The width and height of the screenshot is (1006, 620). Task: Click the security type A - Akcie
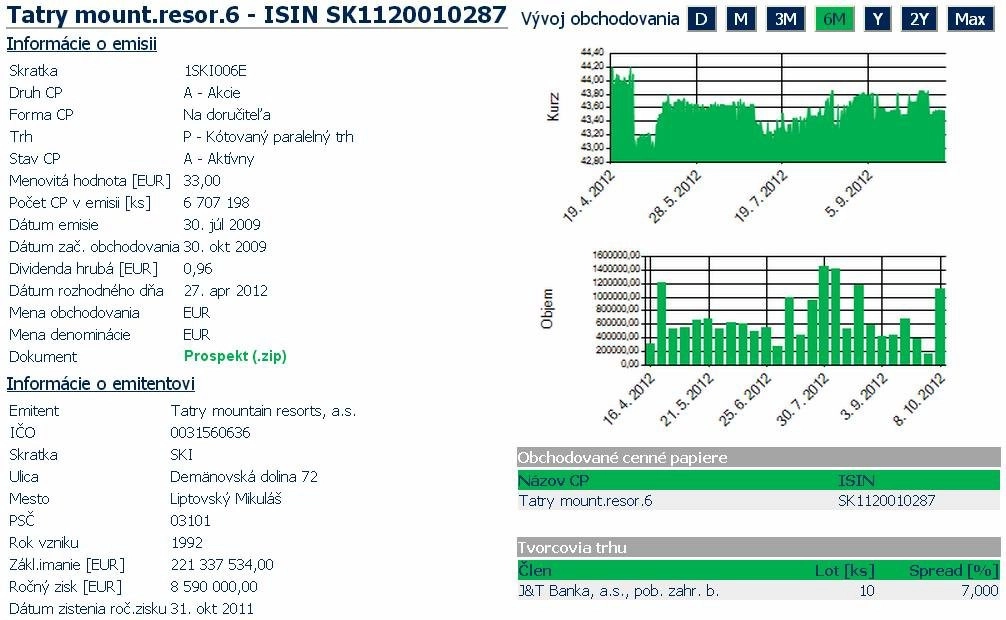[212, 92]
